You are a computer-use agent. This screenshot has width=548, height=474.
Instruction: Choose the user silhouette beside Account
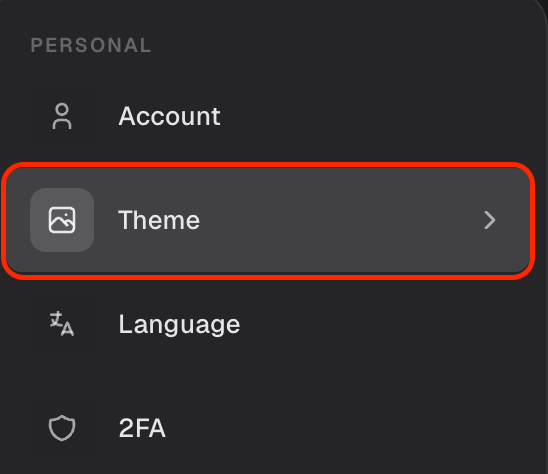click(62, 116)
